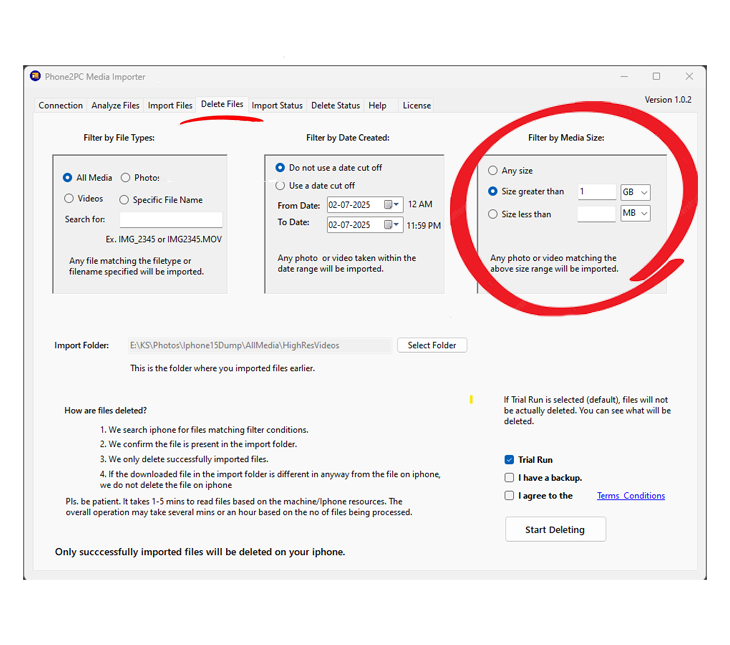
Task: Click the Import Folder path field
Action: [x=260, y=346]
